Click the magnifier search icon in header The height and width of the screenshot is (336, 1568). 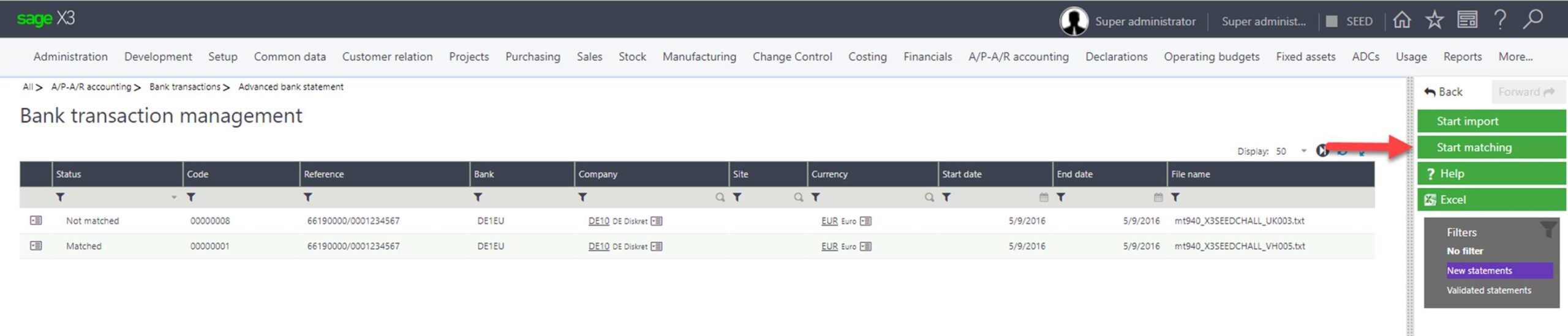[1532, 20]
